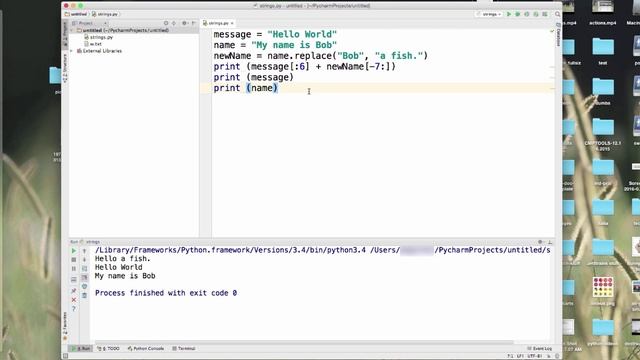Select w.txt in the project tree
This screenshot has height=360, width=640.
pos(93,44)
